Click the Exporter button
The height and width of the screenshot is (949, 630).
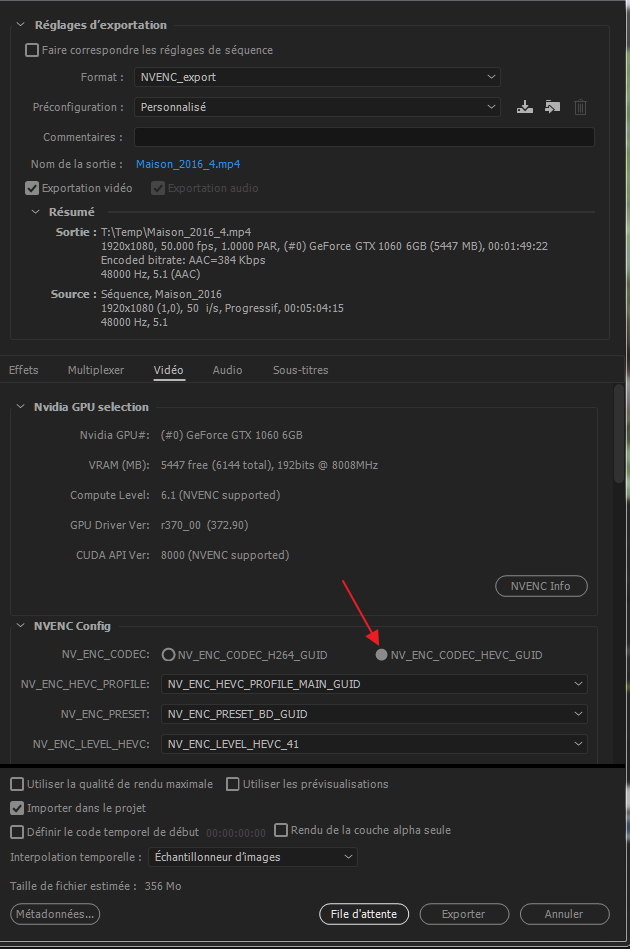[464, 914]
